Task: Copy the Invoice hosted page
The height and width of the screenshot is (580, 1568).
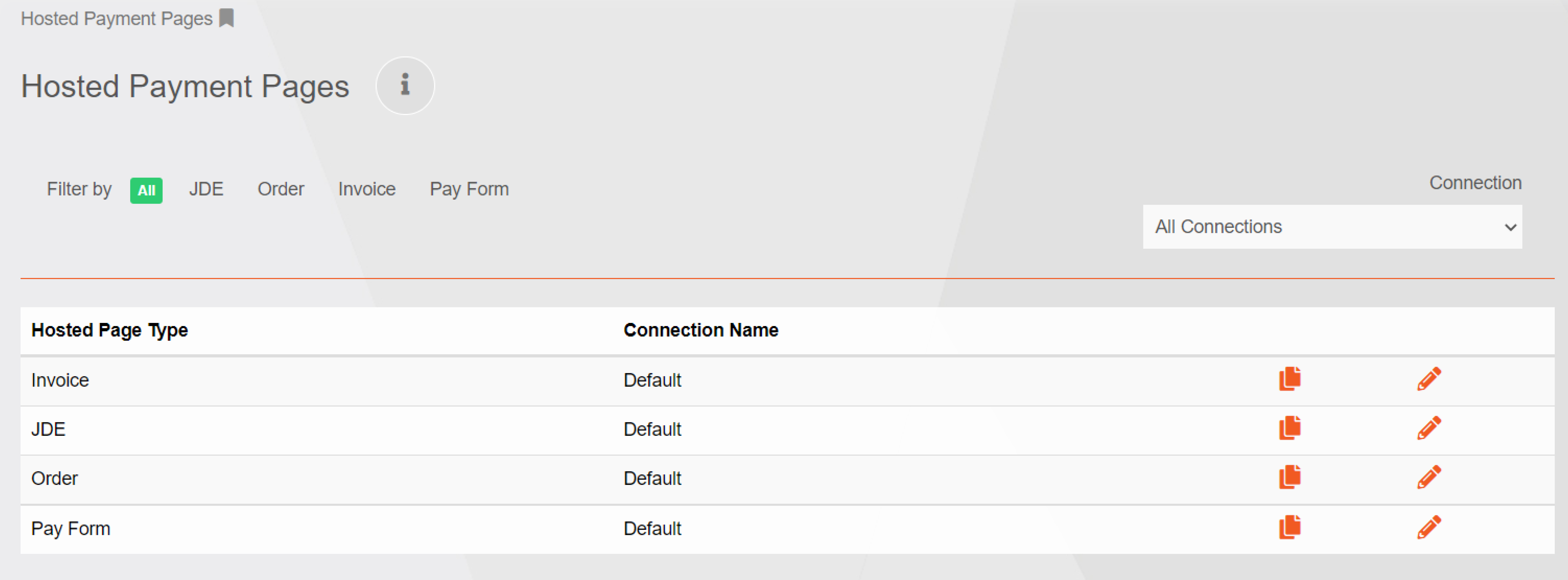Action: 1289,379
